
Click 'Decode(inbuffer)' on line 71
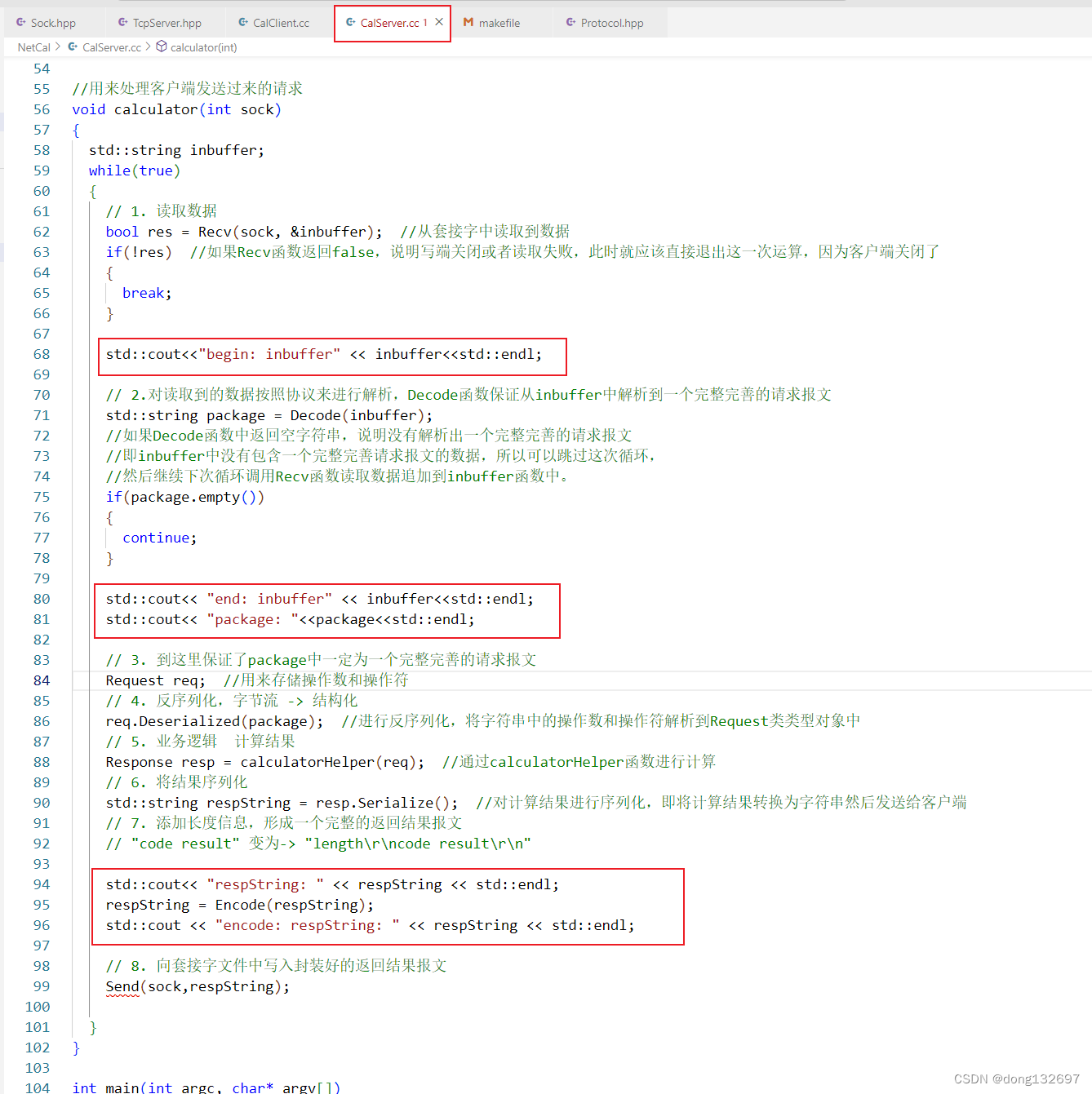(x=357, y=415)
